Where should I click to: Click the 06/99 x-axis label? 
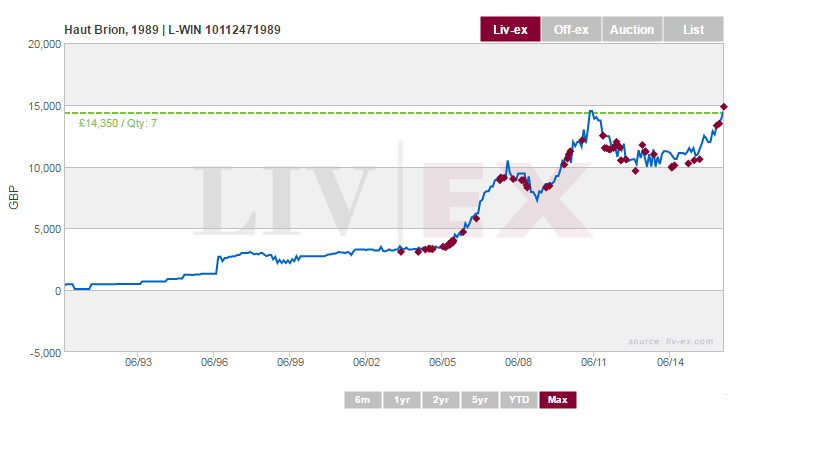(290, 362)
